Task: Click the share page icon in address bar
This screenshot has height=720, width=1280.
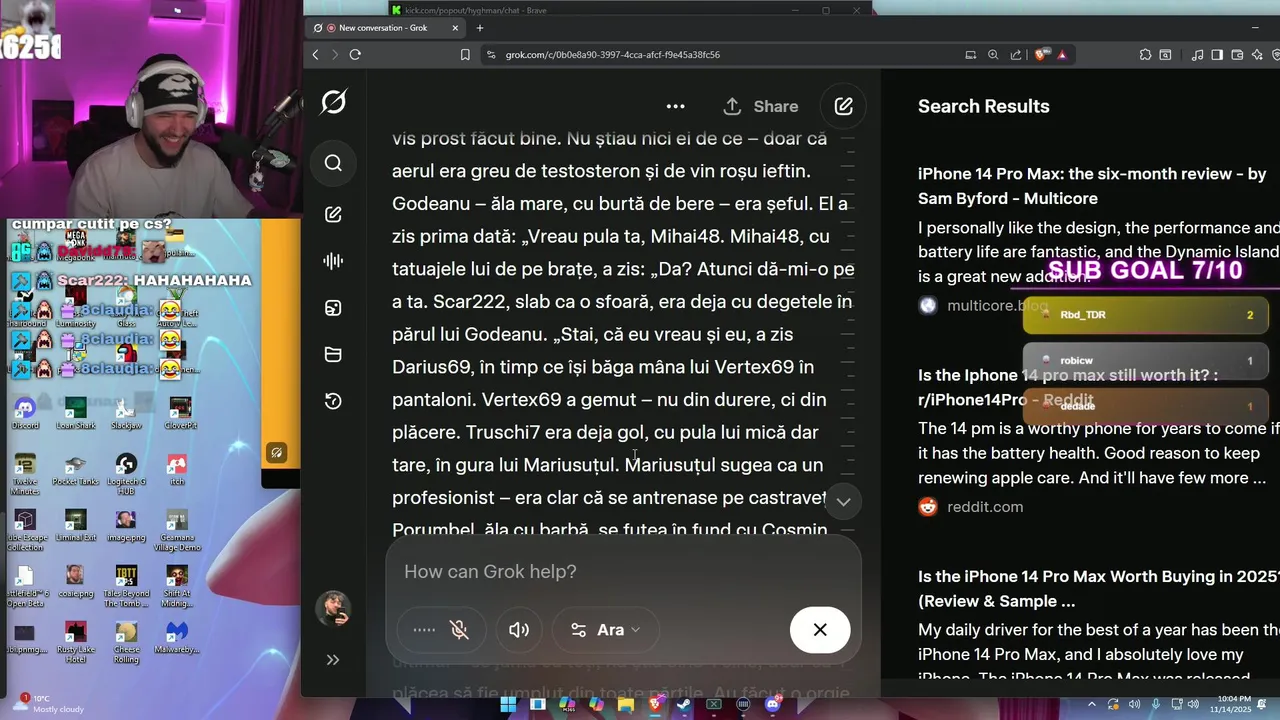Action: tap(1016, 55)
